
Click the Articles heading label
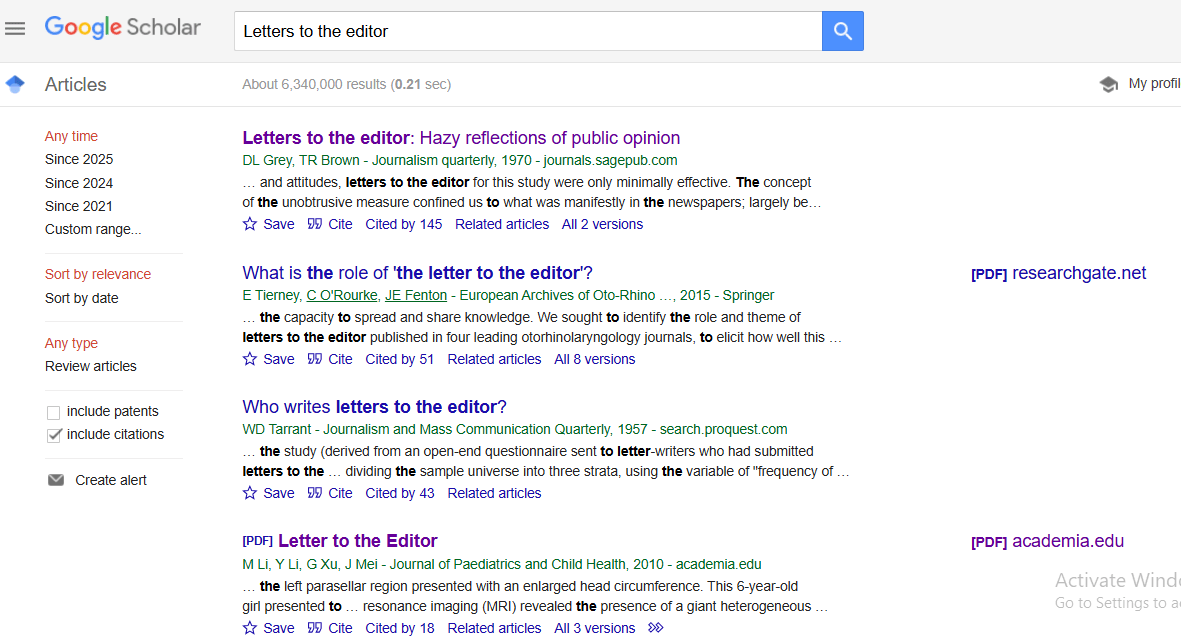(x=75, y=84)
